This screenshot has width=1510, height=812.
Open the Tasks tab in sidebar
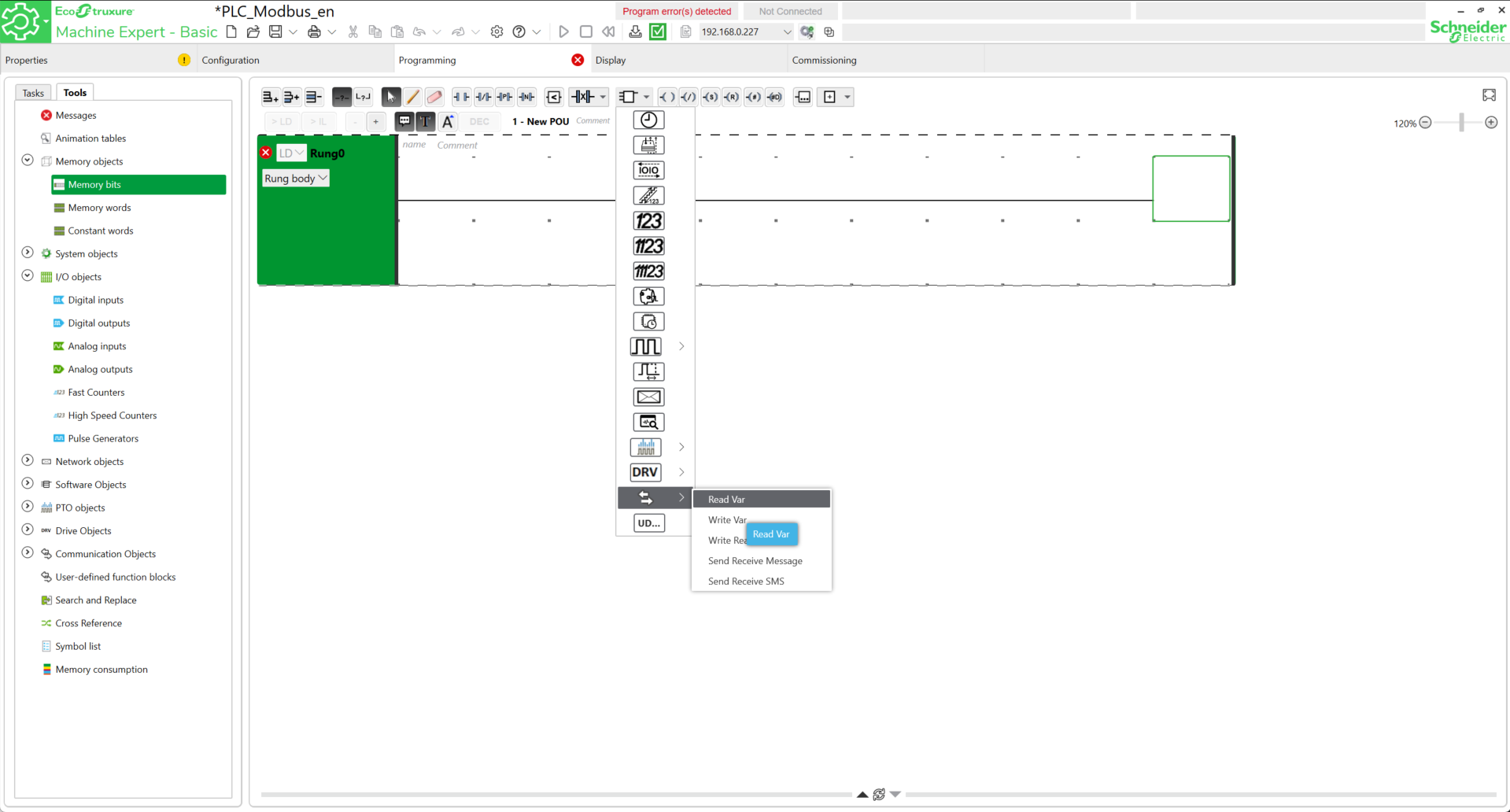[x=33, y=93]
